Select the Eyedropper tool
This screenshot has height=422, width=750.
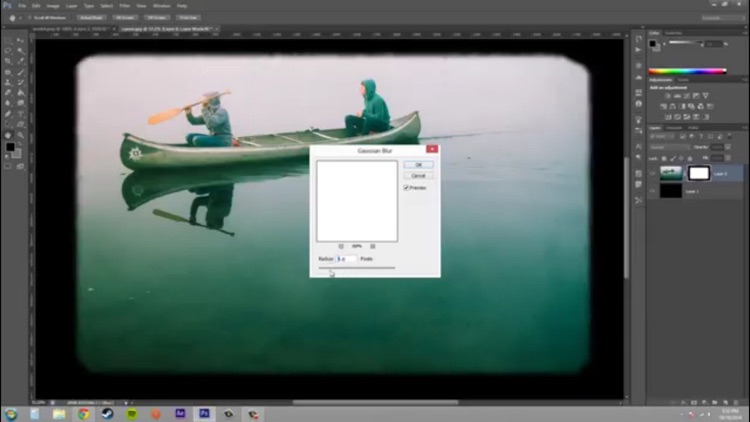pos(21,61)
